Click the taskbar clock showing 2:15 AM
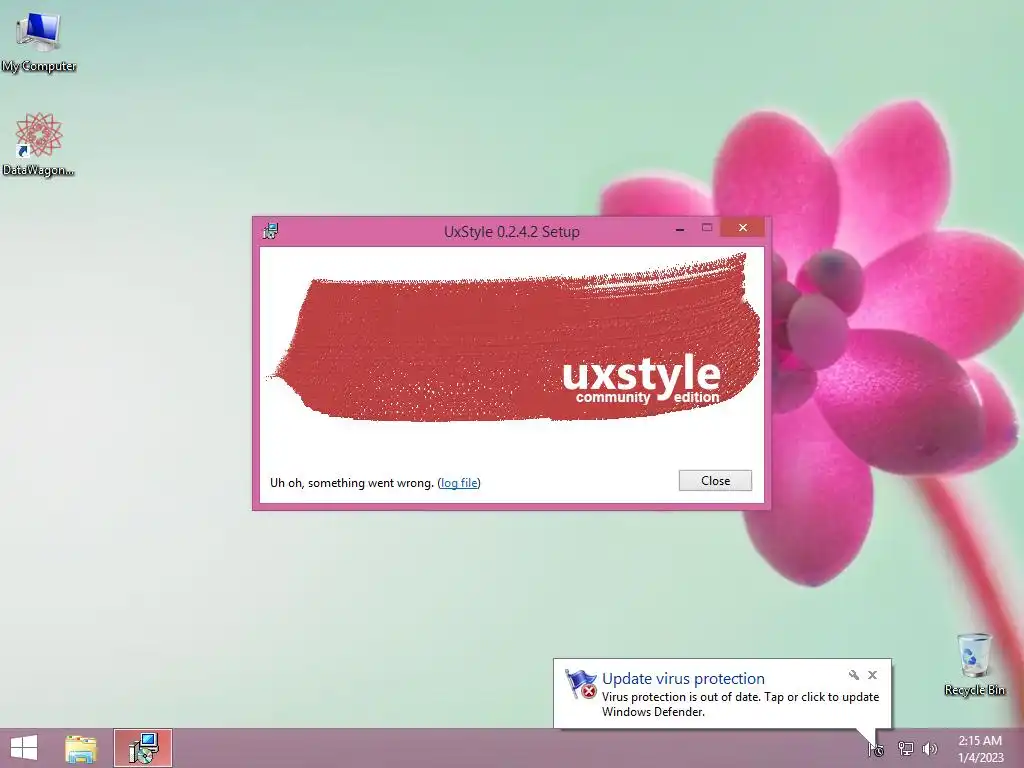 coord(980,748)
